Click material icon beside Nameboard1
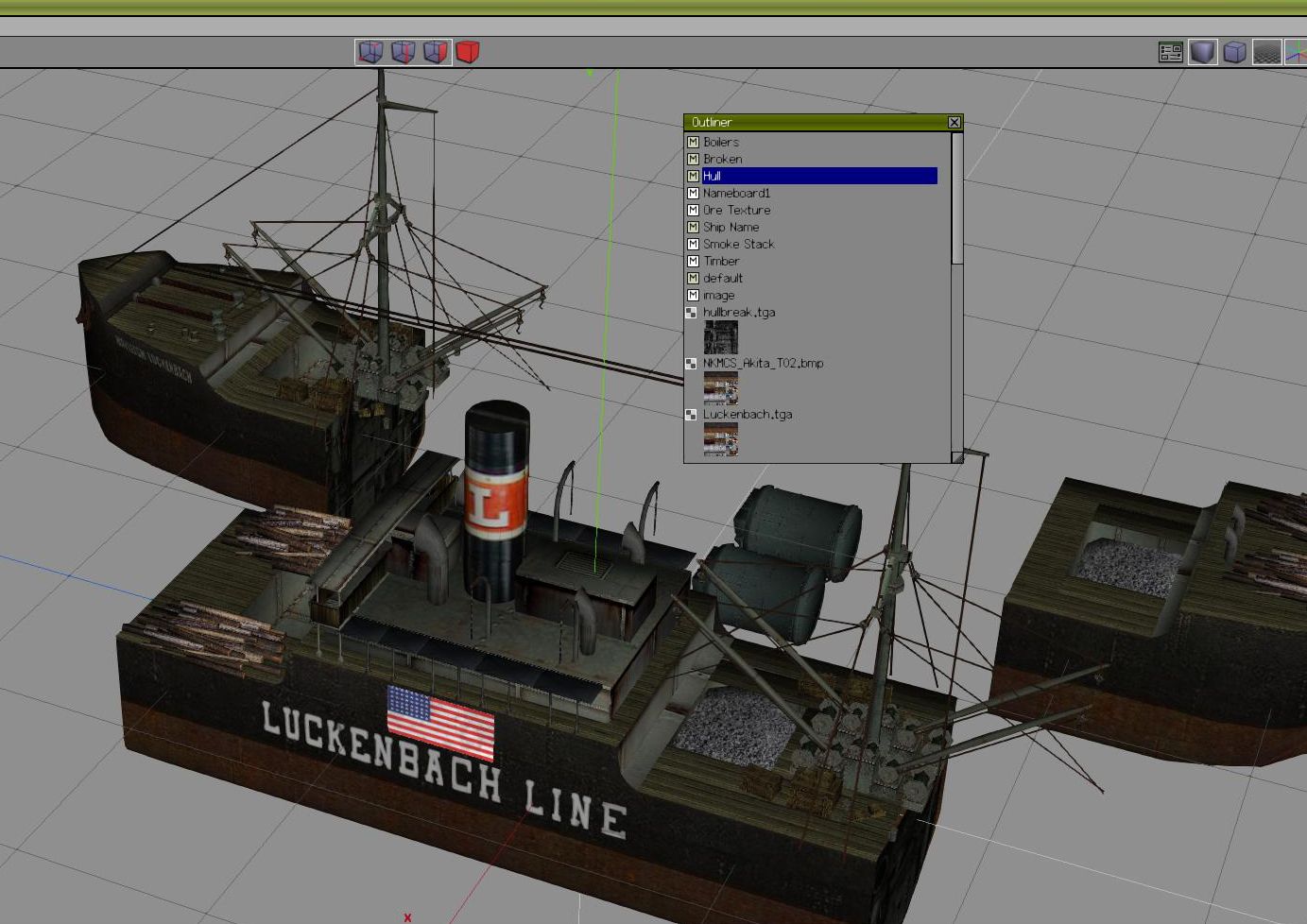Image resolution: width=1307 pixels, height=924 pixels. click(x=693, y=193)
